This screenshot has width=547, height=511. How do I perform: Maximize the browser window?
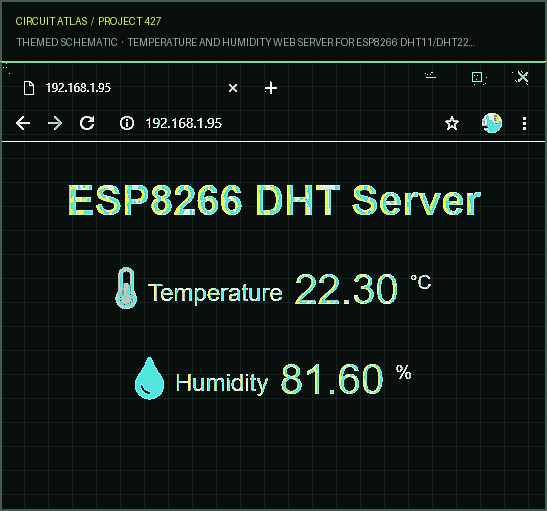[477, 77]
